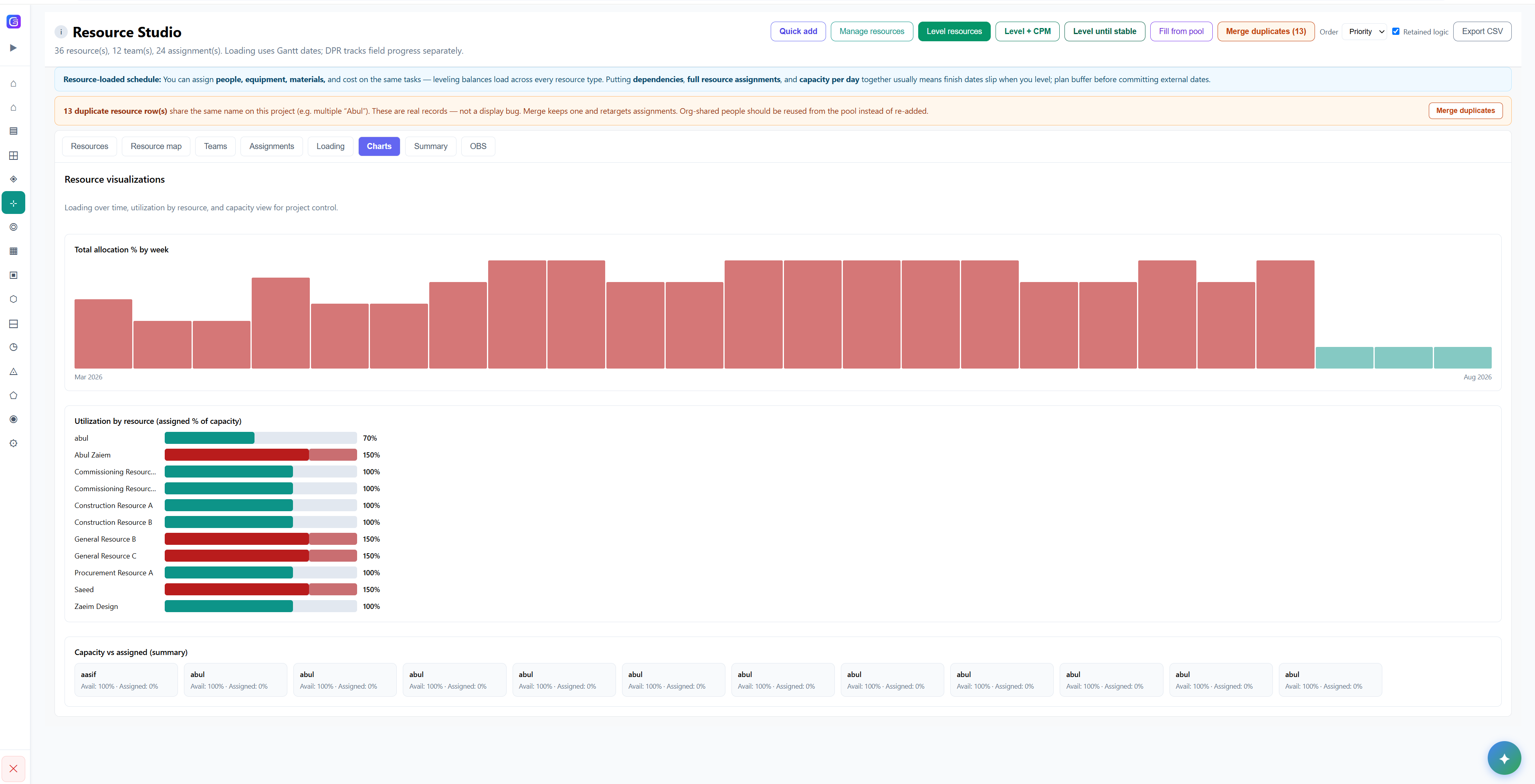Select the filled radio-dot sidebar icon

[13, 419]
